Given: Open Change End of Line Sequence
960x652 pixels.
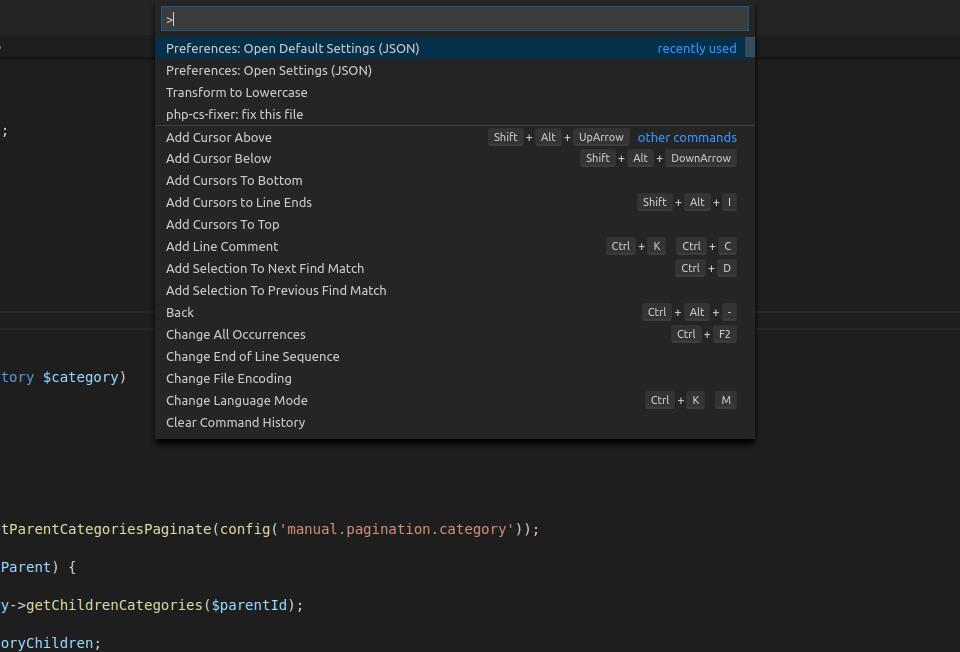Looking at the screenshot, I should (253, 356).
